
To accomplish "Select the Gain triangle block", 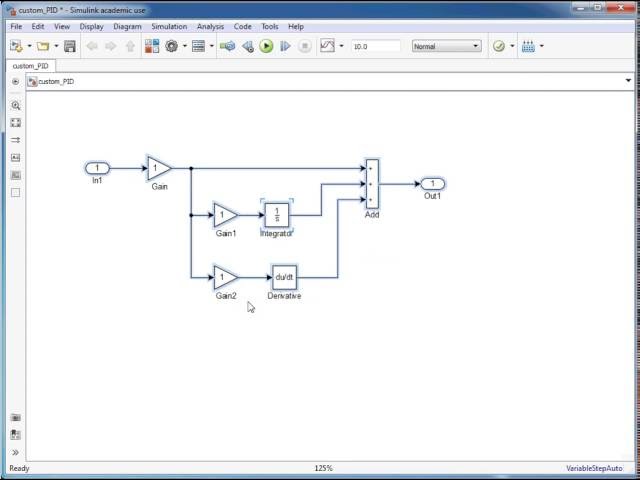I will coord(158,168).
